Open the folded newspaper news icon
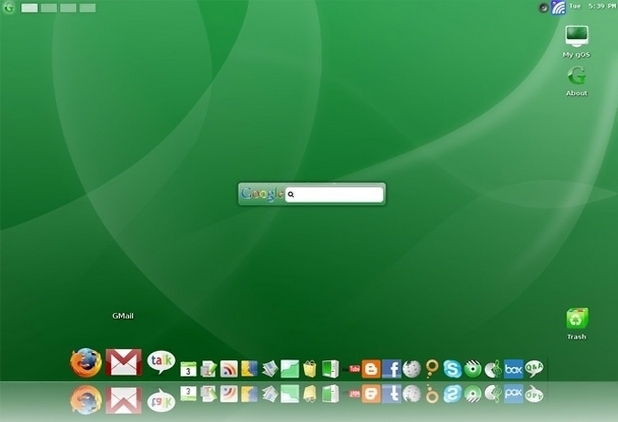Viewport: 618px width, 422px height. pyautogui.click(x=270, y=369)
